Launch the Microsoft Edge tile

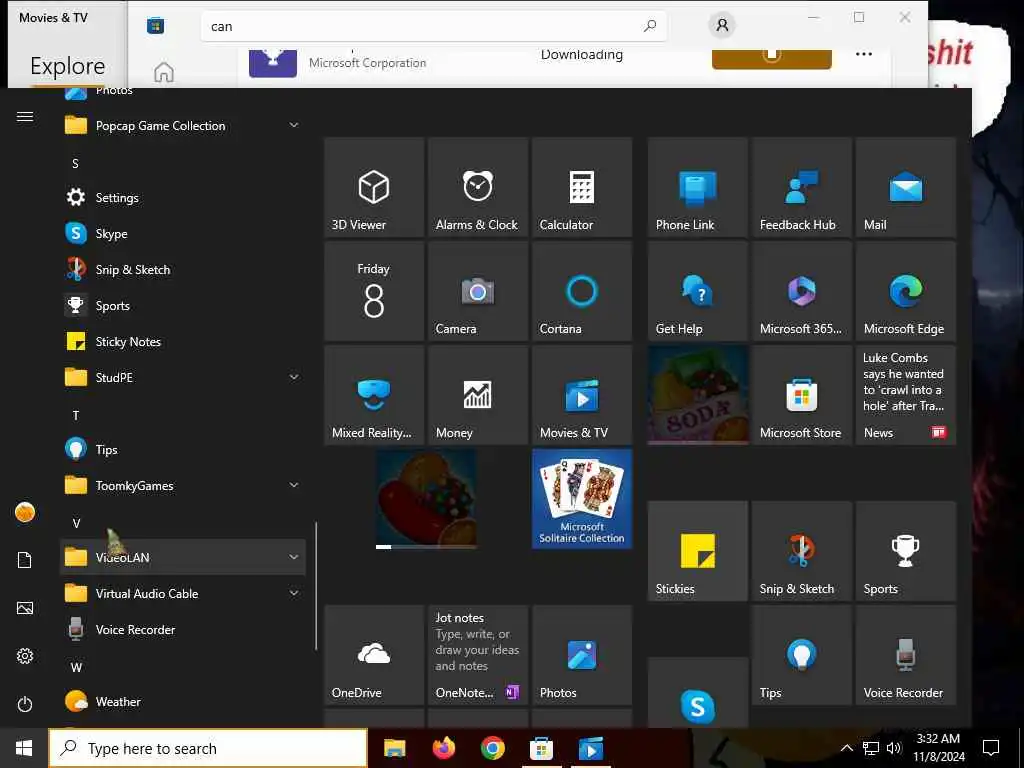(x=906, y=291)
